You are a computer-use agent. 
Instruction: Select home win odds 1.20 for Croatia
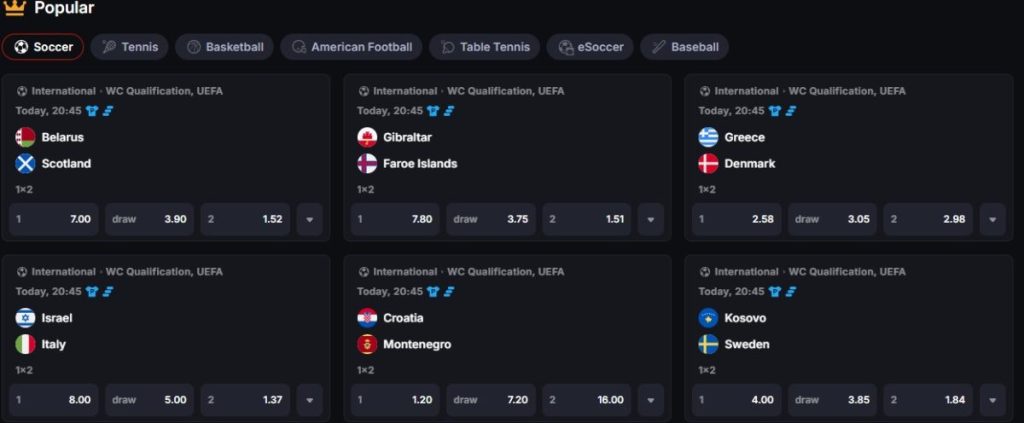pos(395,400)
